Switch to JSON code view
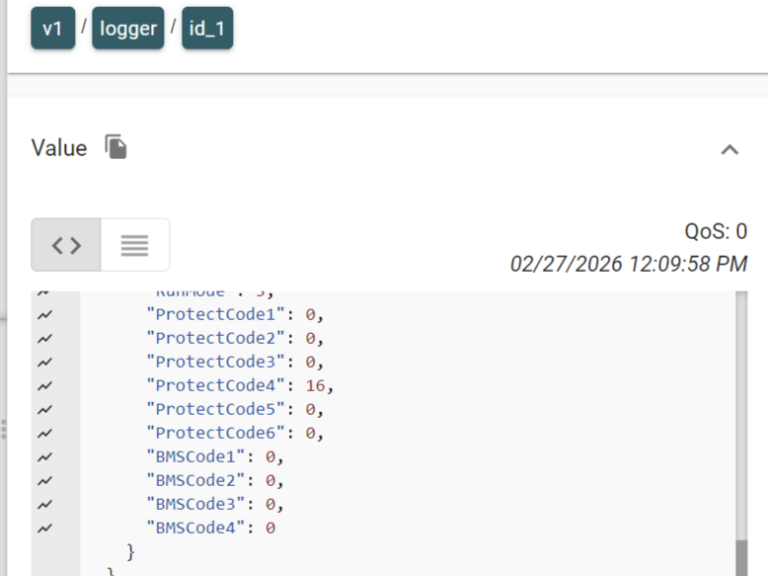The width and height of the screenshot is (768, 576). point(66,245)
